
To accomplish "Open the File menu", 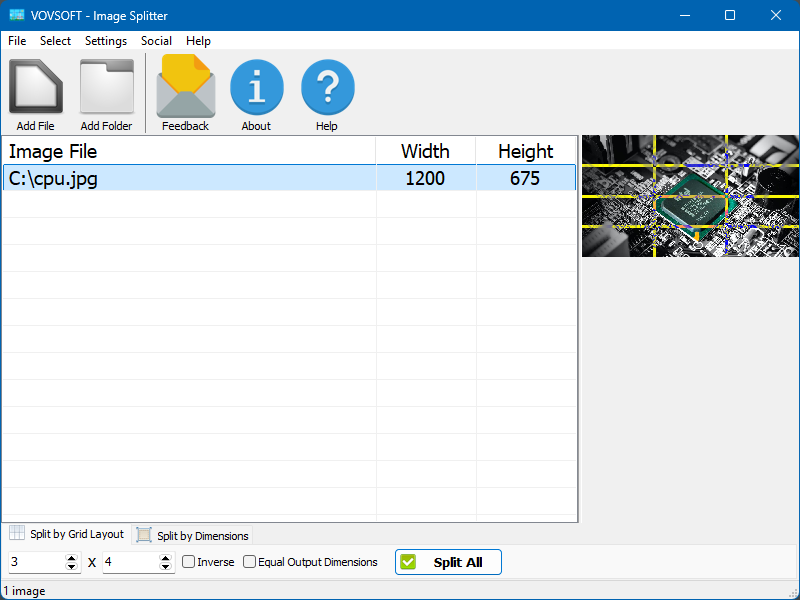I will point(16,41).
